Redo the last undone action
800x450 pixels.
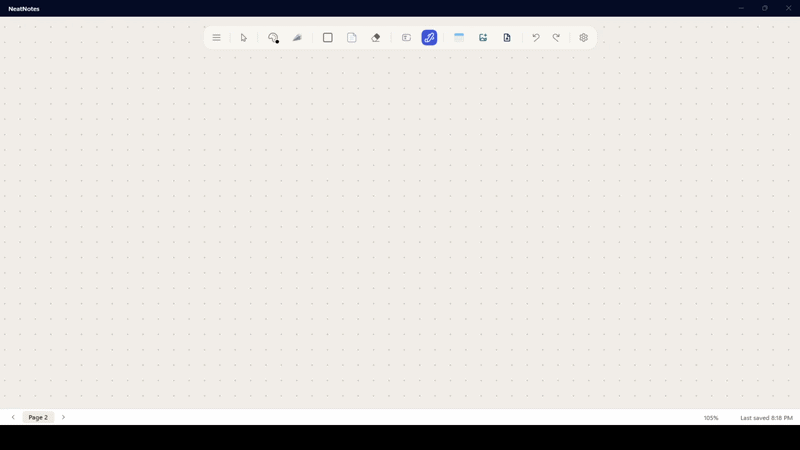pos(557,38)
